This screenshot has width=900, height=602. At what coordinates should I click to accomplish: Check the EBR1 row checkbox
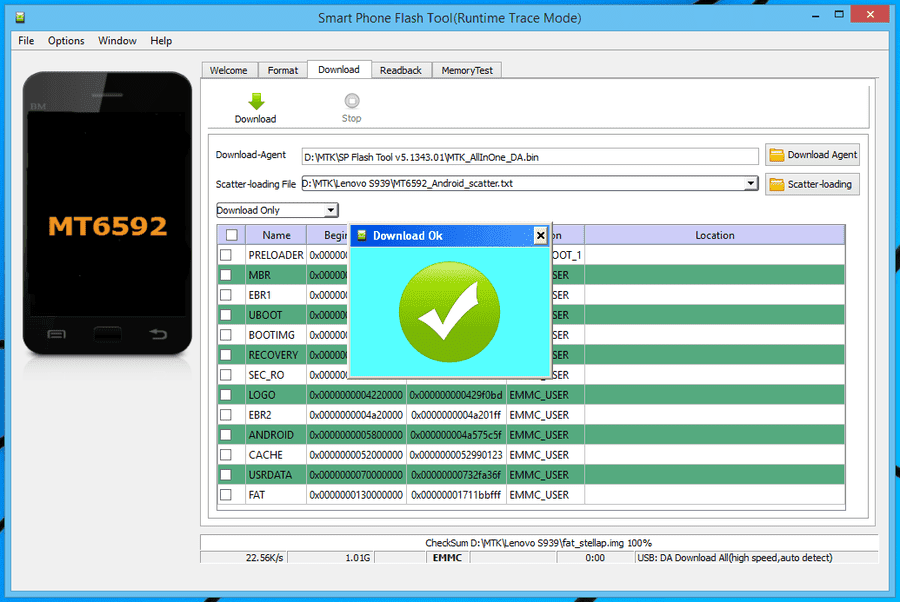[226, 295]
